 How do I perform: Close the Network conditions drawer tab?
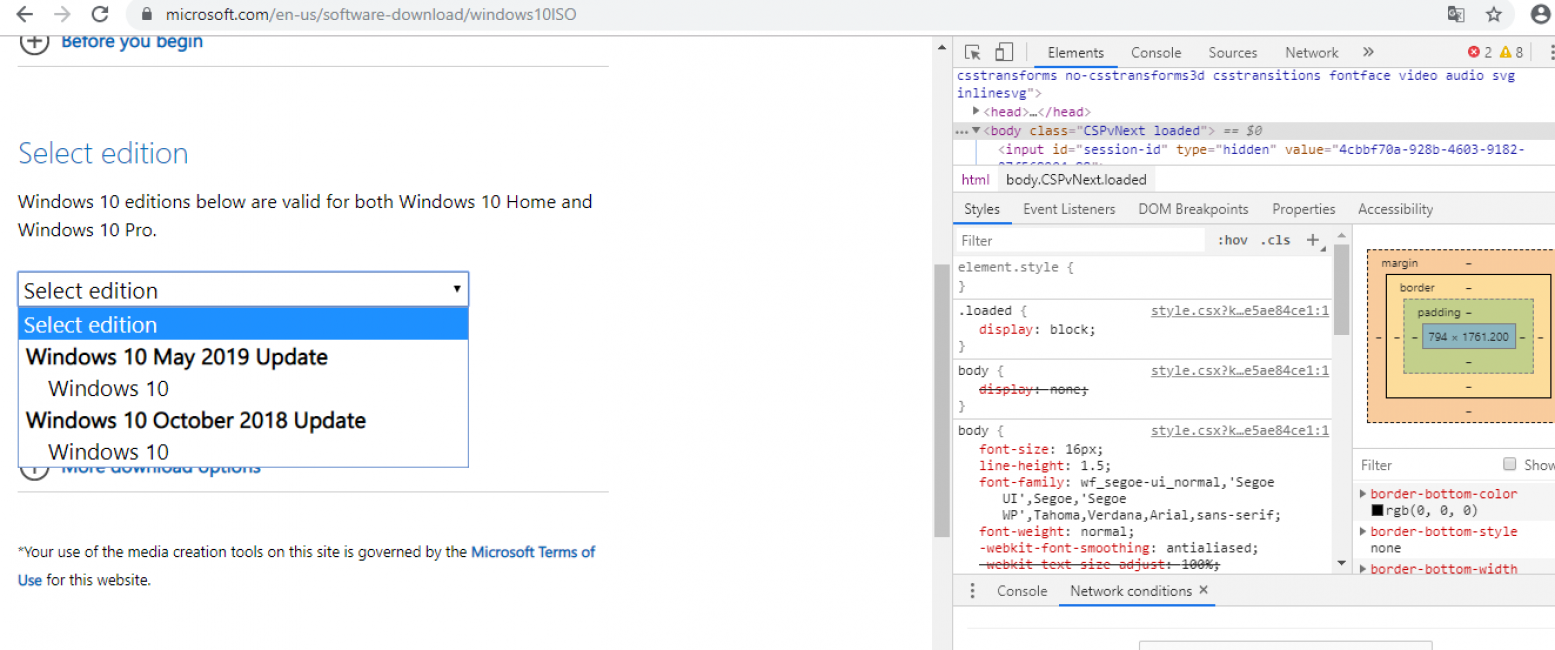[1204, 590]
